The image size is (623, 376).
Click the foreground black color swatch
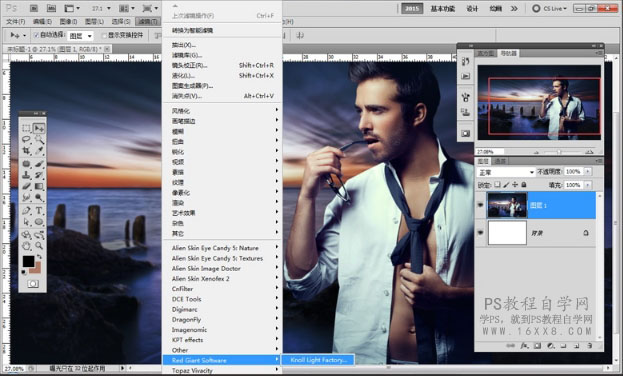point(28,261)
